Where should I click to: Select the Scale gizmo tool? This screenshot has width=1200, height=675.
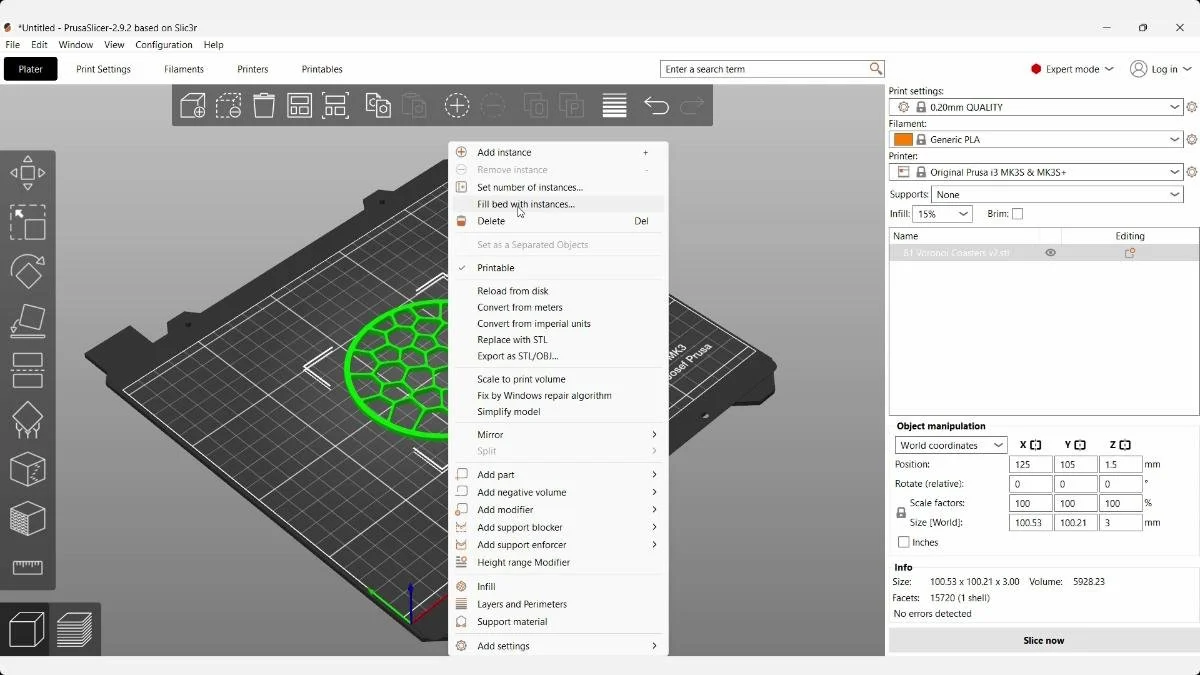27,222
